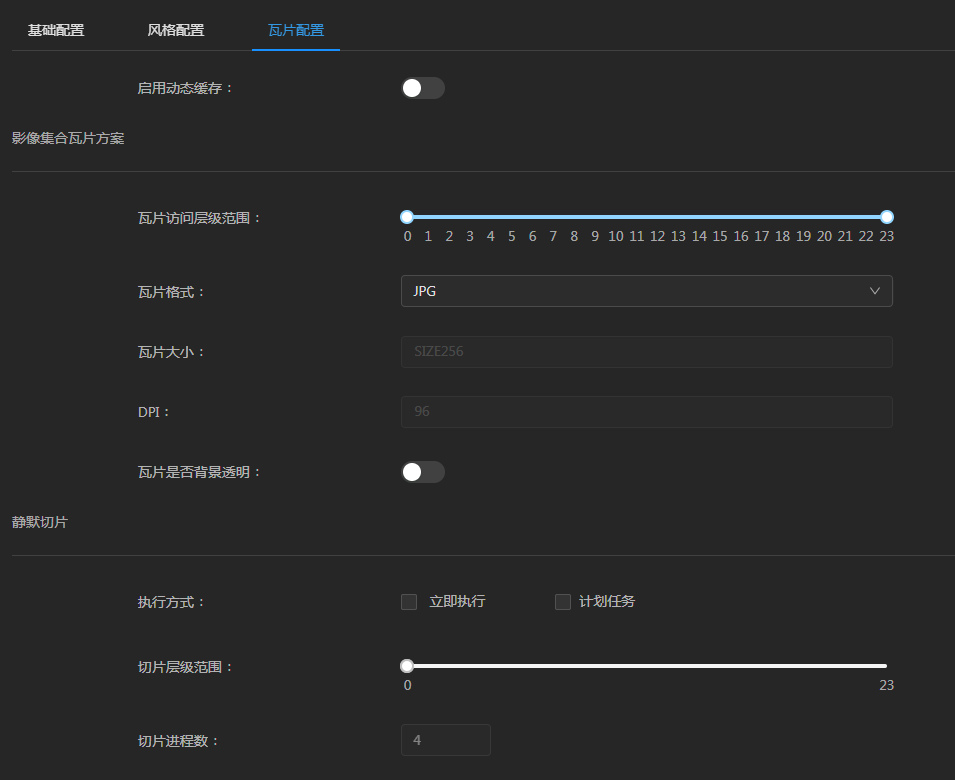Check the 立即执行 checkbox

click(x=409, y=602)
